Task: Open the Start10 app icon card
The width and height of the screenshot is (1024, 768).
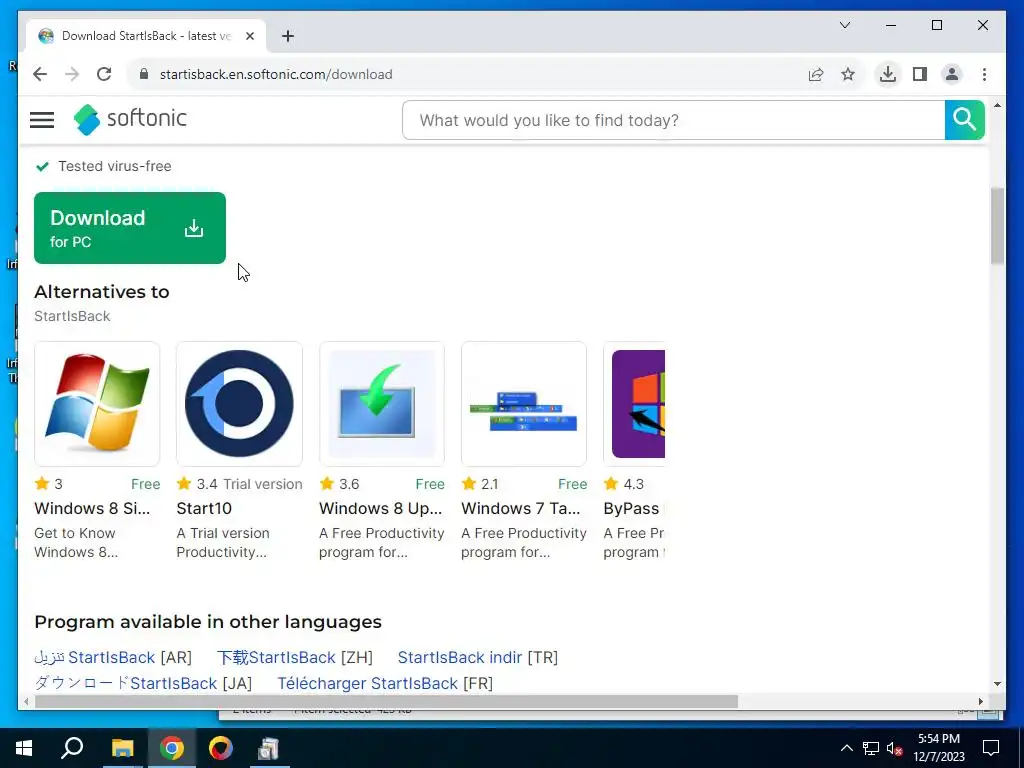Action: point(240,404)
